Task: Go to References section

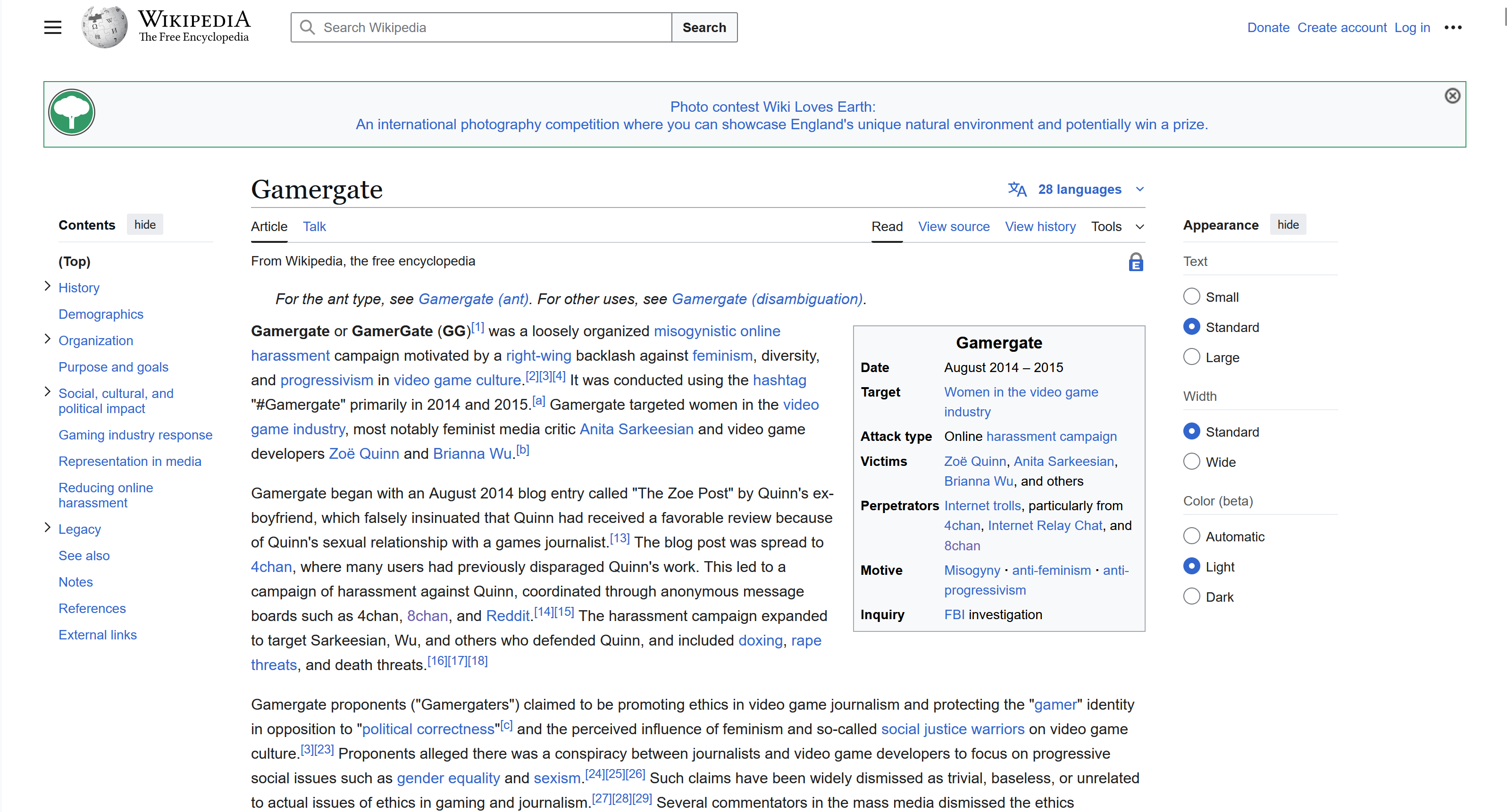Action: 92,608
